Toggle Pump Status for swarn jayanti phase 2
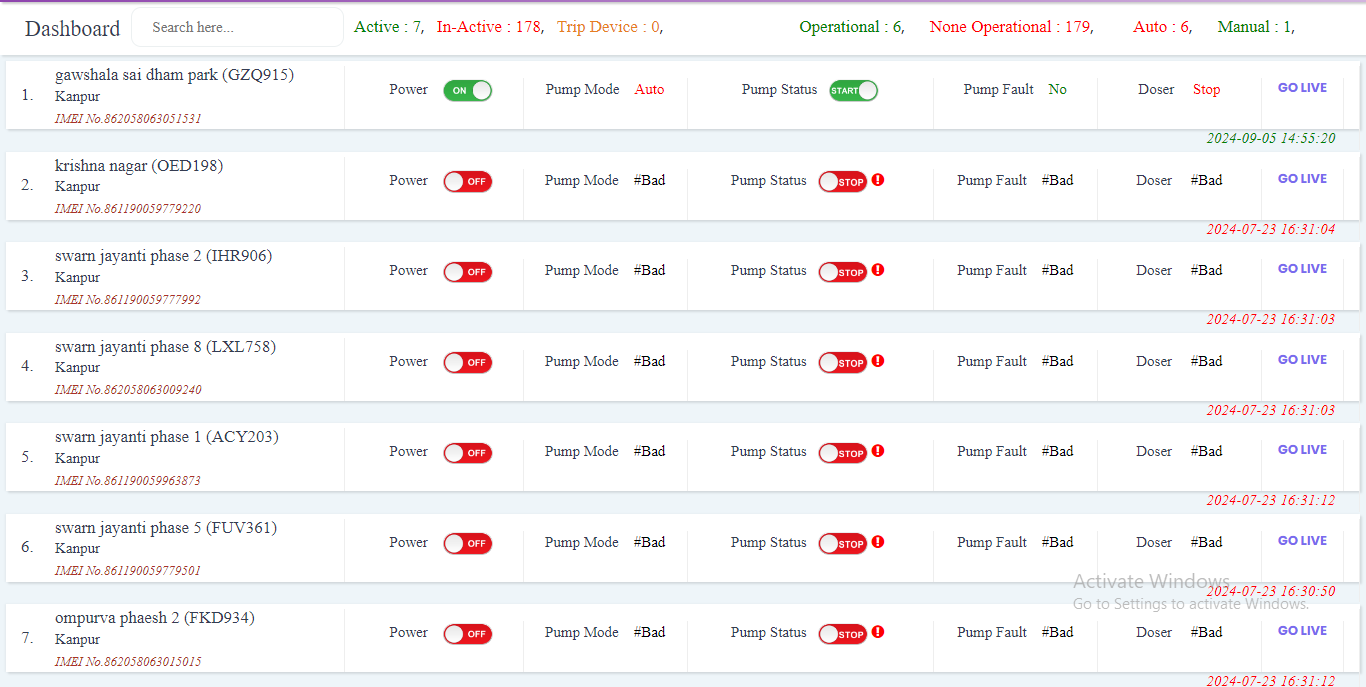Viewport: 1366px width, 687px height. (x=842, y=272)
